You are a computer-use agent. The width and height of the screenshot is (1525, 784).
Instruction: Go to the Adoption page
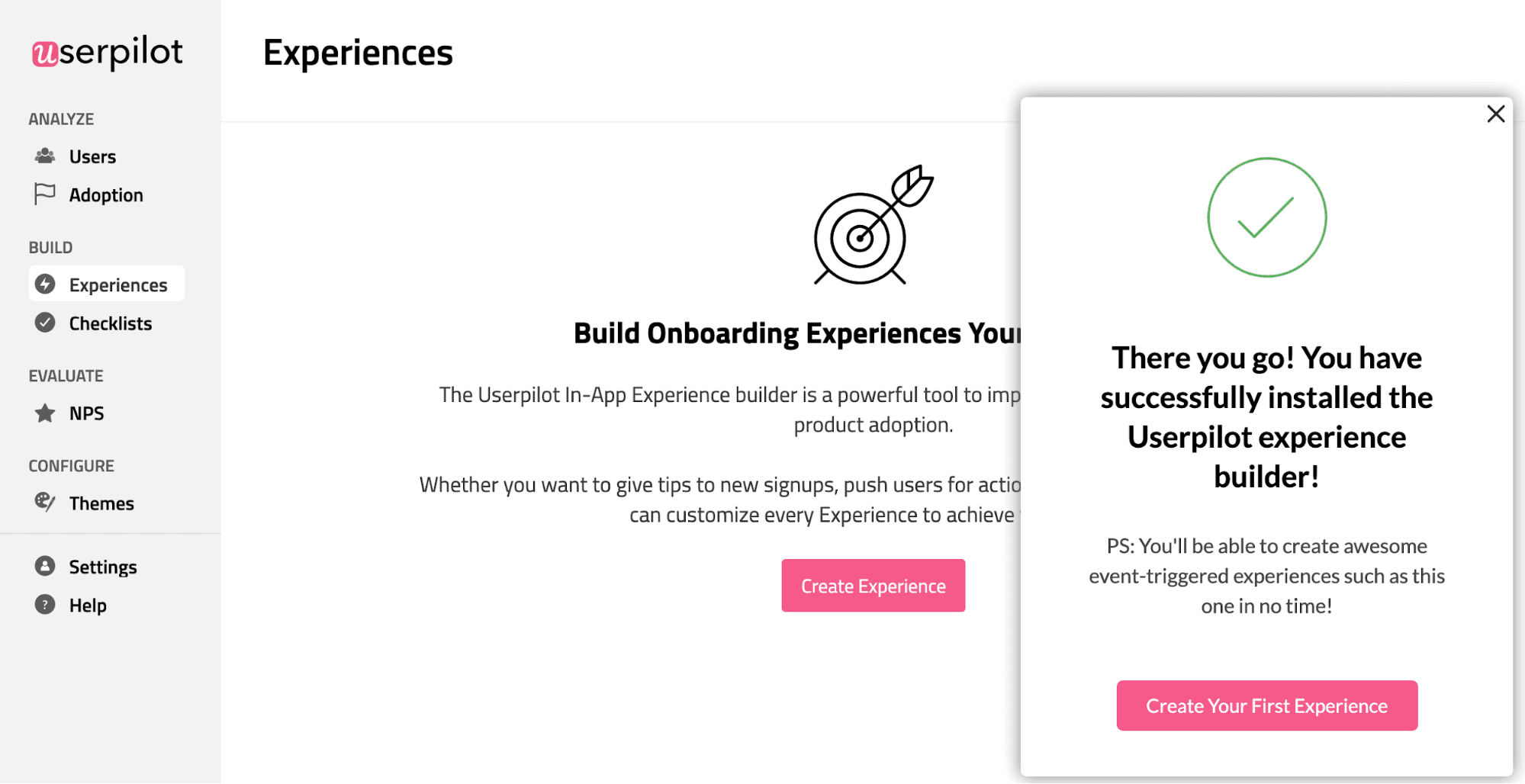(x=106, y=195)
